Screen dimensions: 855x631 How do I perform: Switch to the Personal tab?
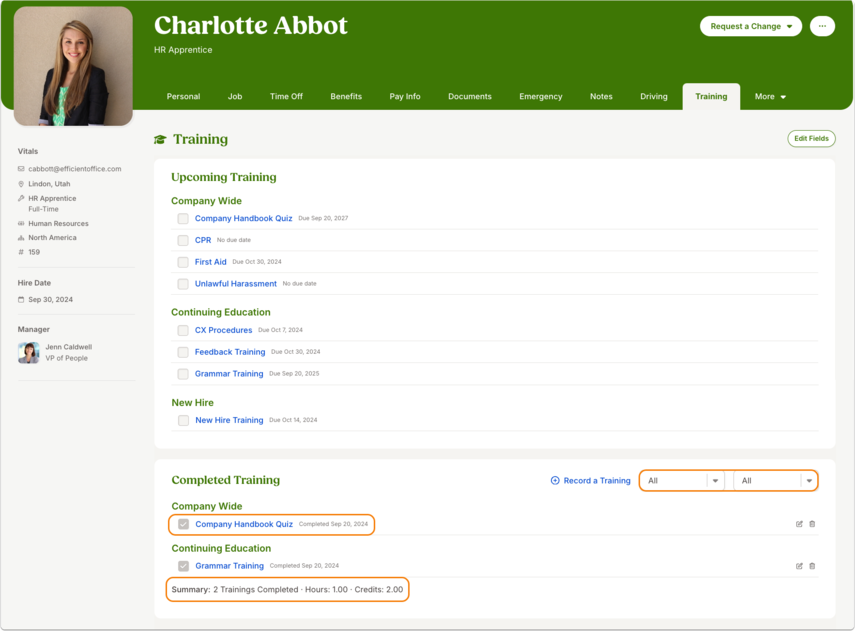click(x=183, y=97)
